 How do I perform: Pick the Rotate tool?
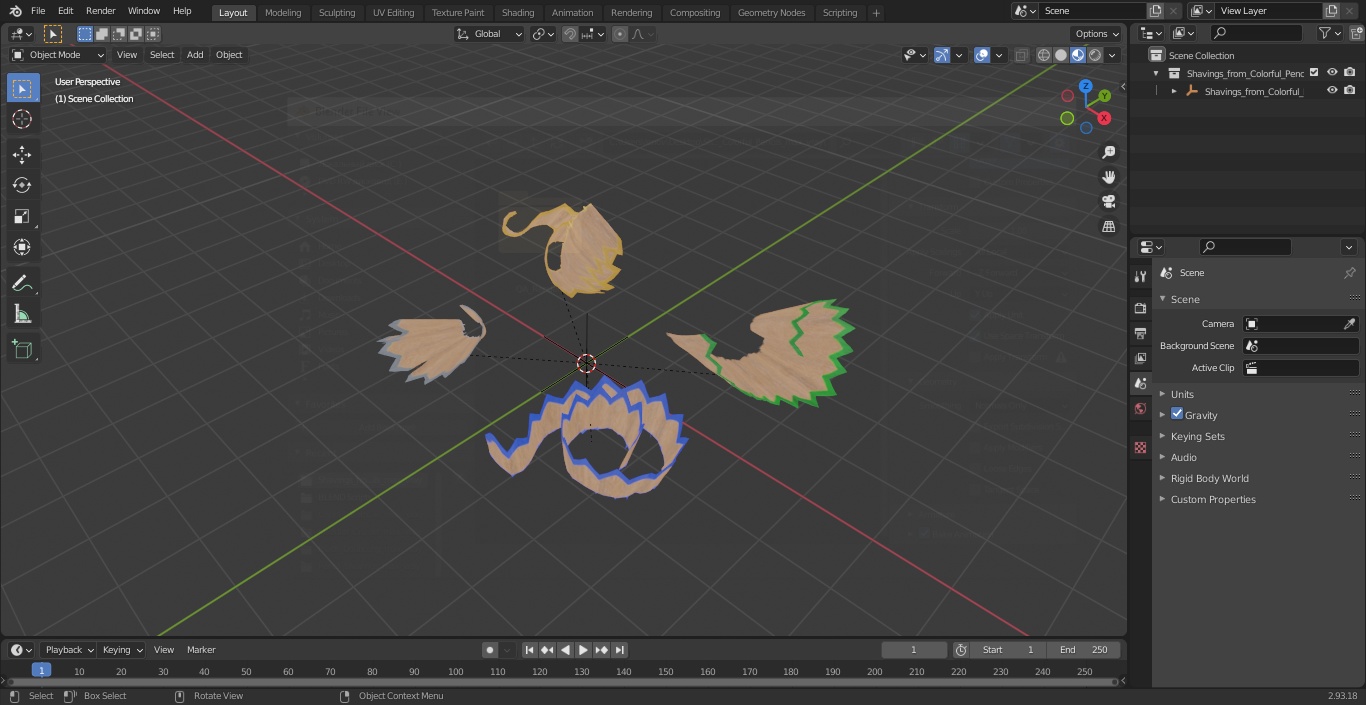click(22, 185)
